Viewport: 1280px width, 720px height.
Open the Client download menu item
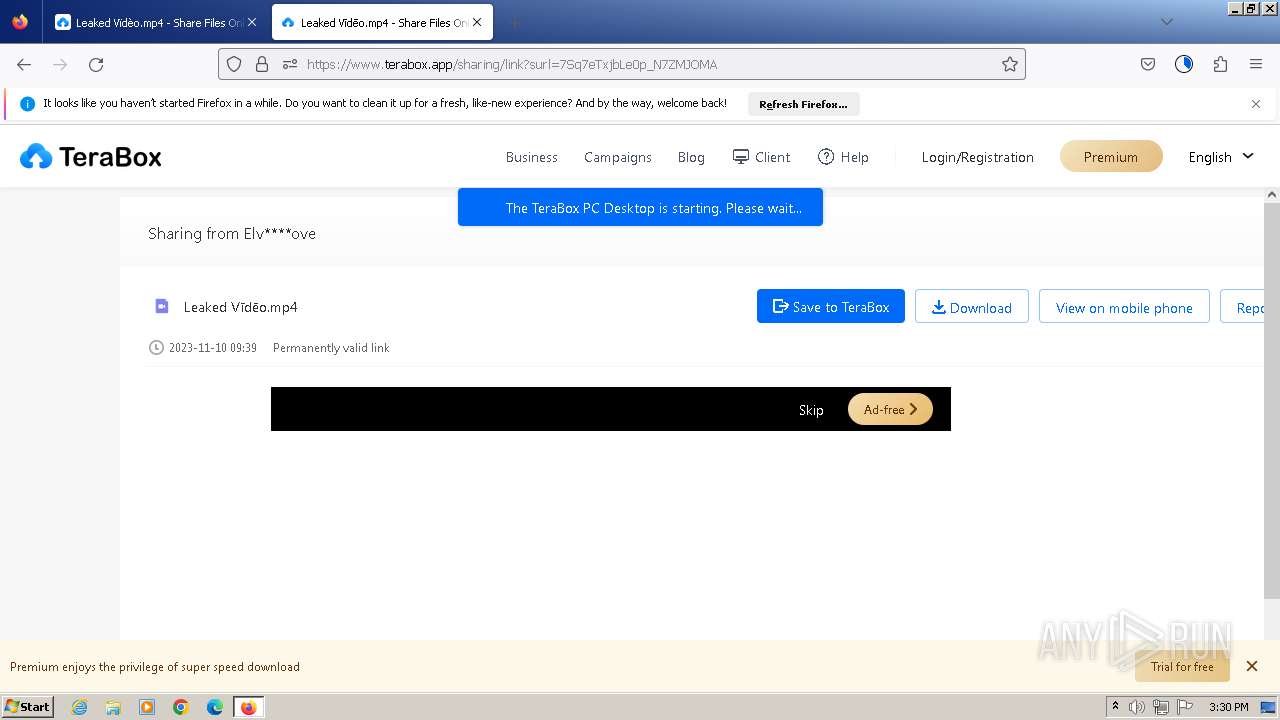762,157
